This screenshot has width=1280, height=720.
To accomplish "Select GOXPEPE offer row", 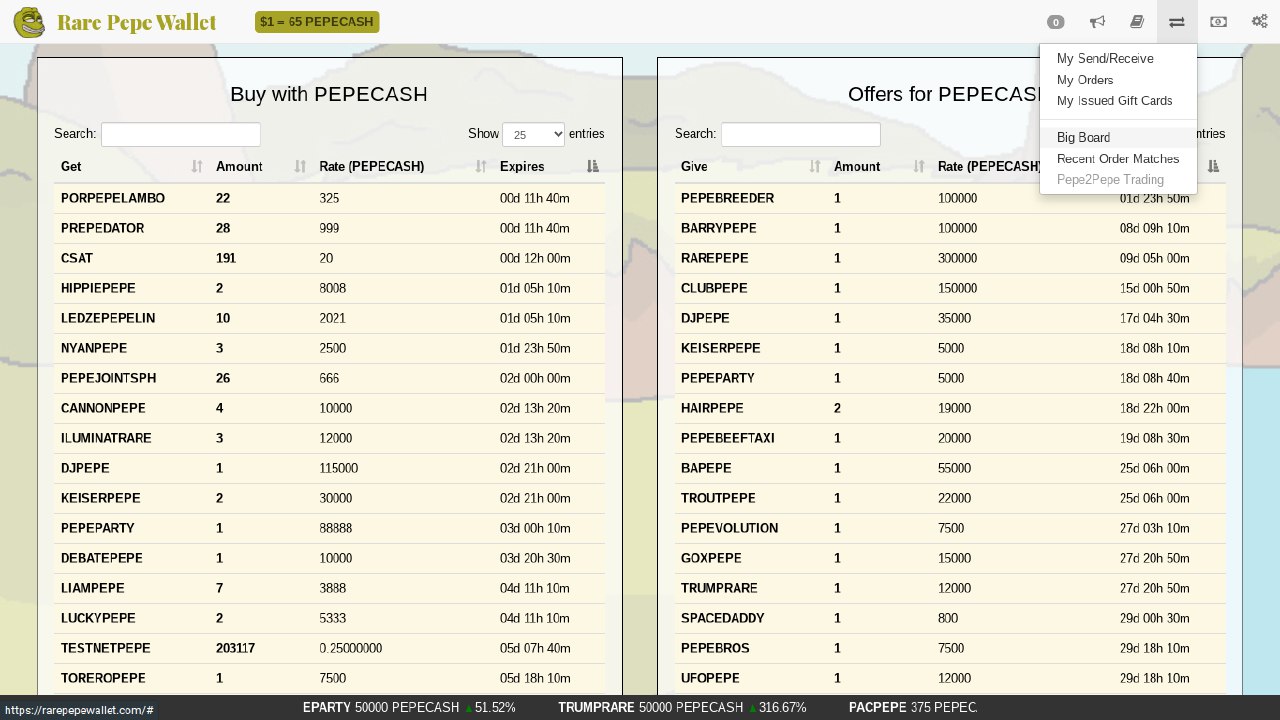I will pyautogui.click(x=950, y=558).
